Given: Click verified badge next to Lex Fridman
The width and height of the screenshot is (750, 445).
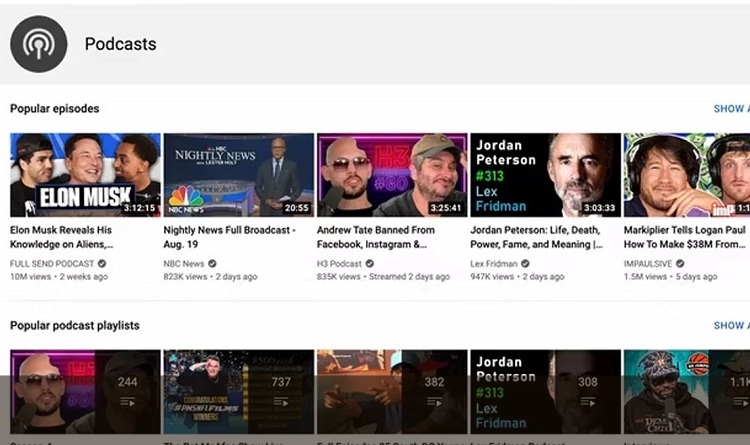Looking at the screenshot, I should (x=525, y=263).
